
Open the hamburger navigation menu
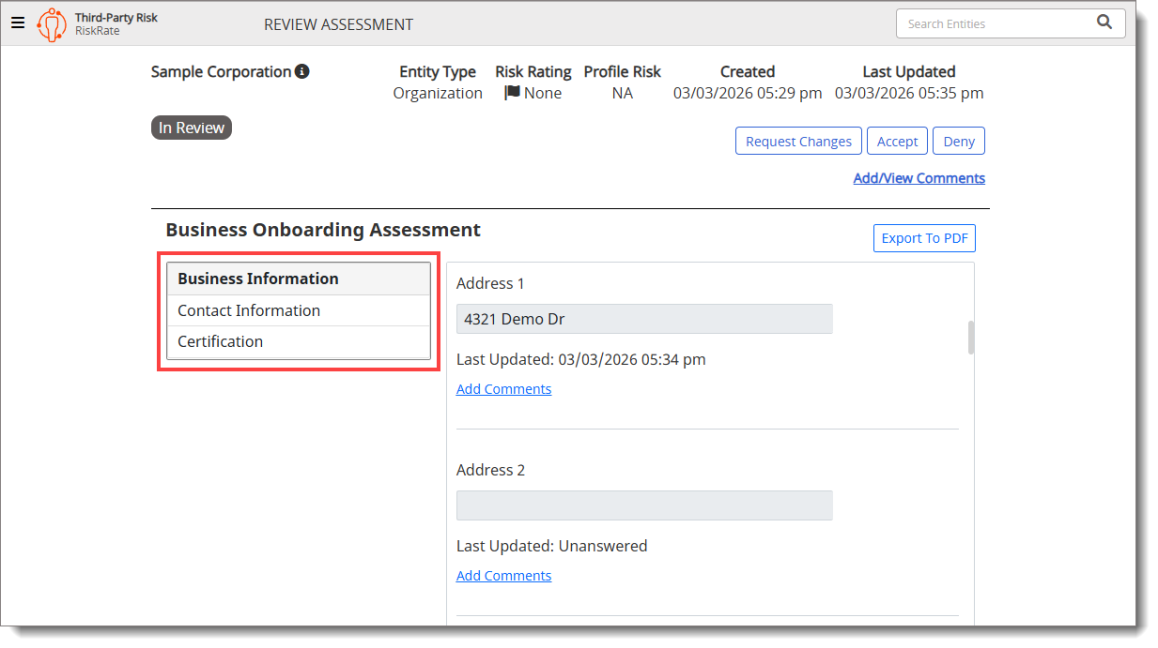[x=18, y=23]
